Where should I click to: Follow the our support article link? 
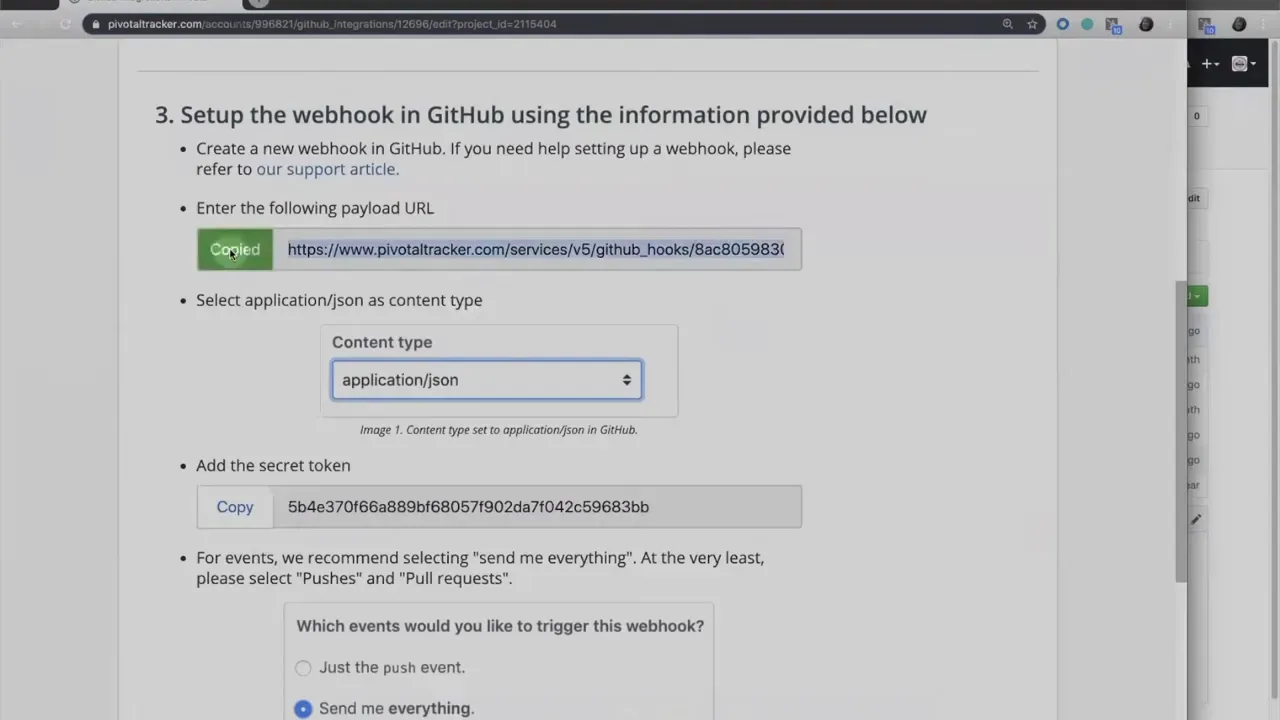pyautogui.click(x=325, y=169)
